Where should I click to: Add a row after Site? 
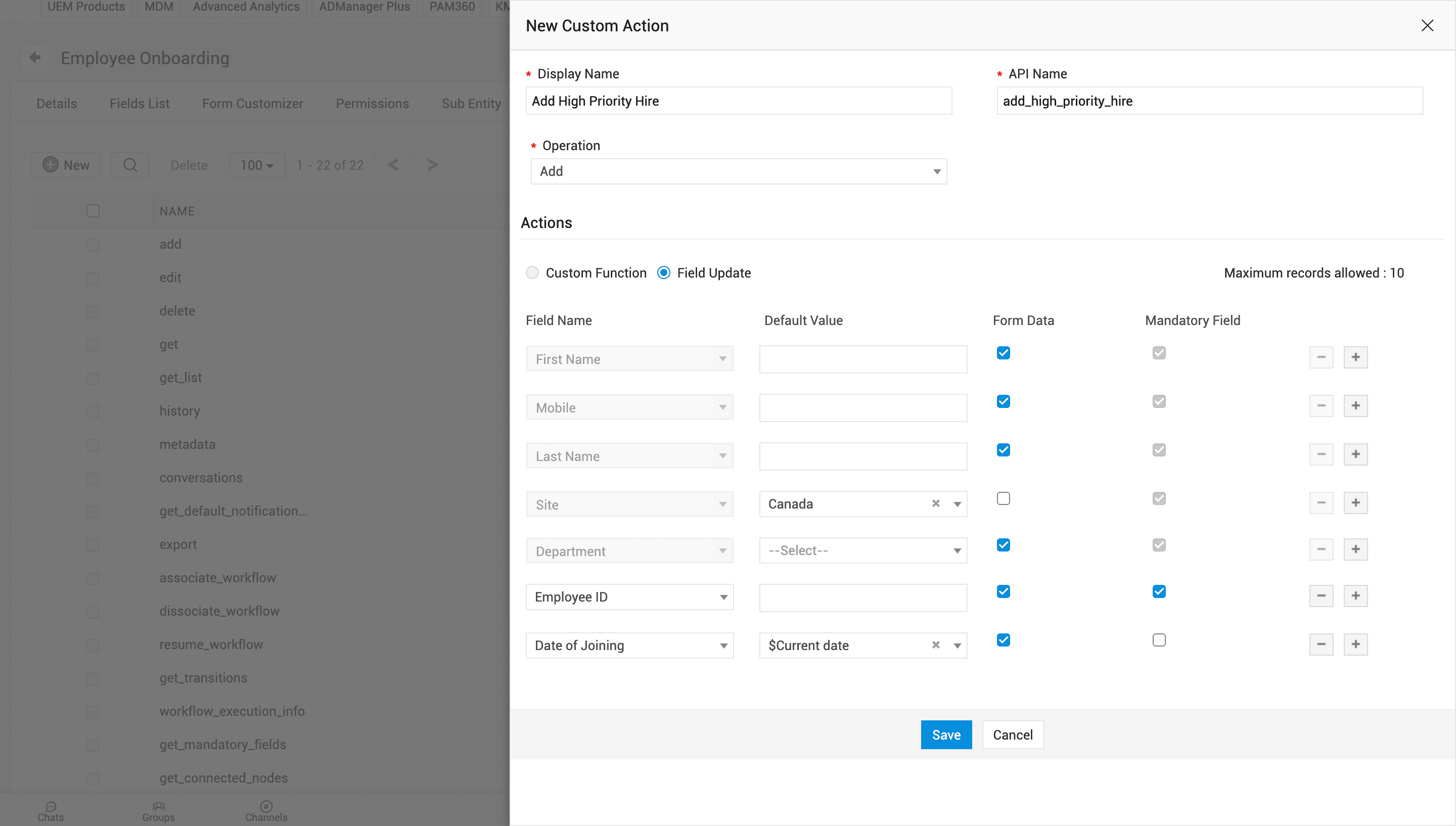coord(1355,502)
